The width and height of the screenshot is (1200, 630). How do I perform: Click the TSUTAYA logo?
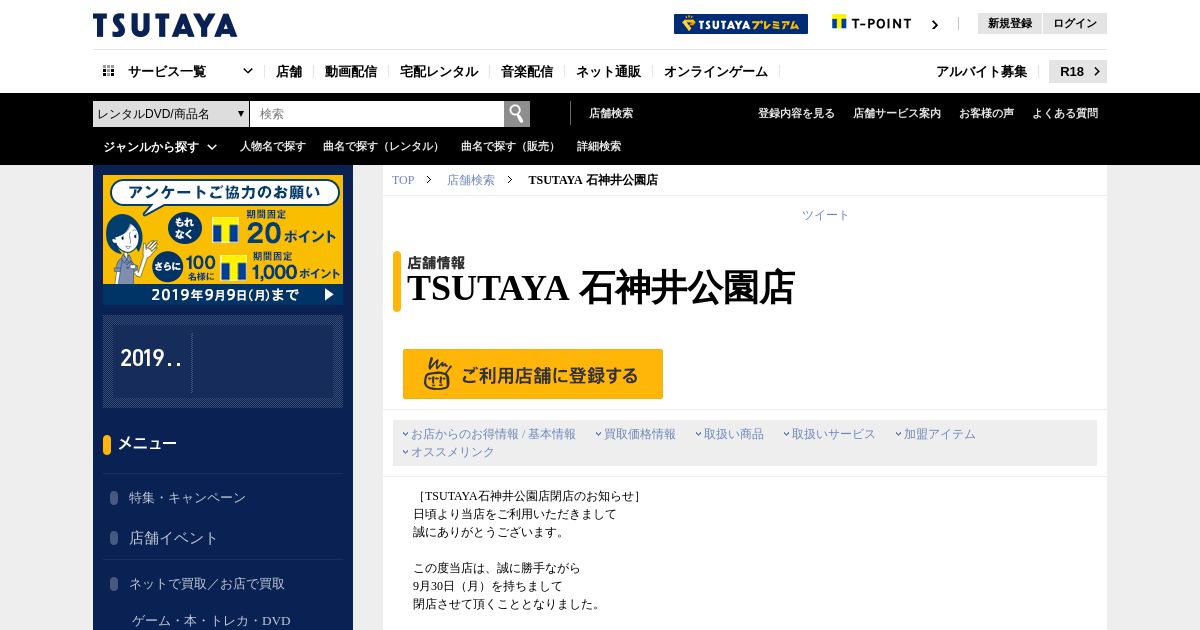(x=165, y=25)
